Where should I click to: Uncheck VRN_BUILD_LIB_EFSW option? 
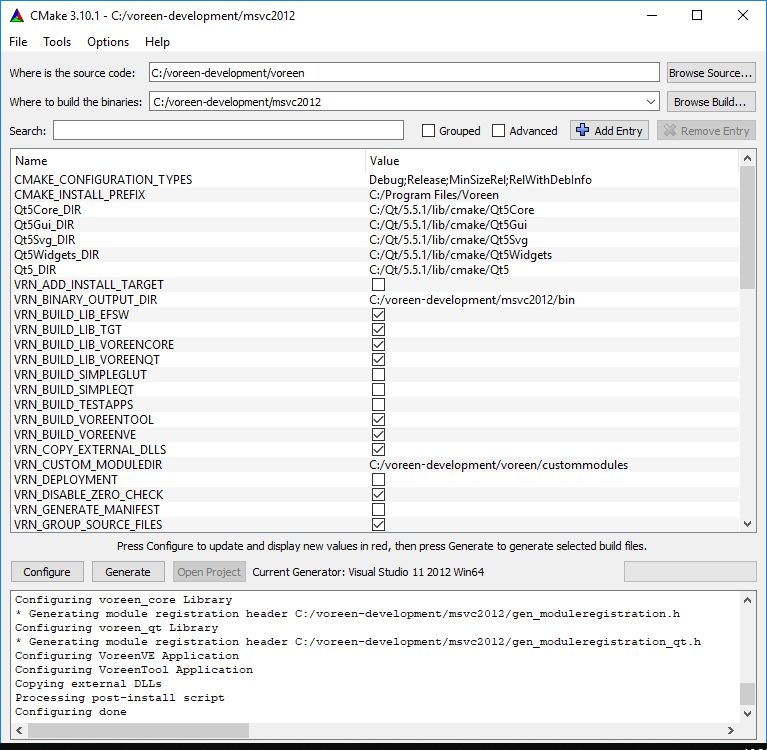(x=378, y=315)
